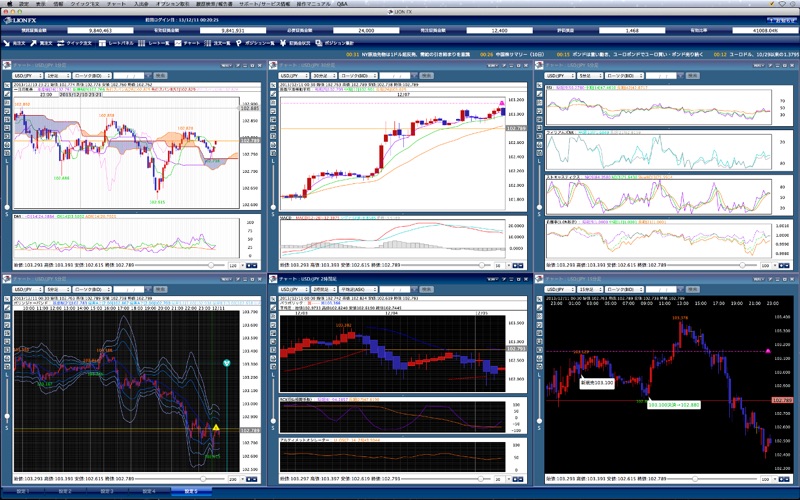Open the NY原油先物 news headline
Screen dimensions: 800x500
click(416, 54)
